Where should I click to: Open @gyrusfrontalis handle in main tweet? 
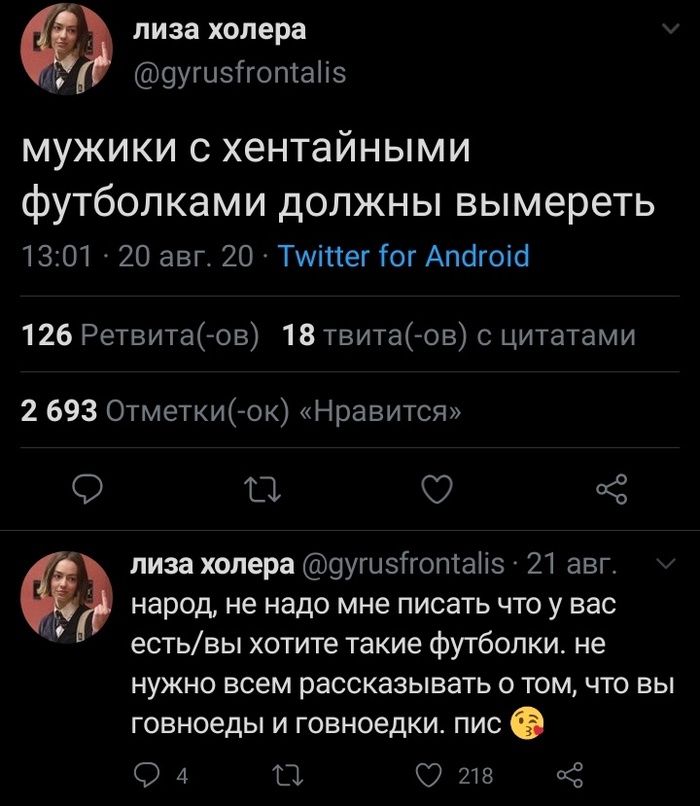tap(240, 72)
